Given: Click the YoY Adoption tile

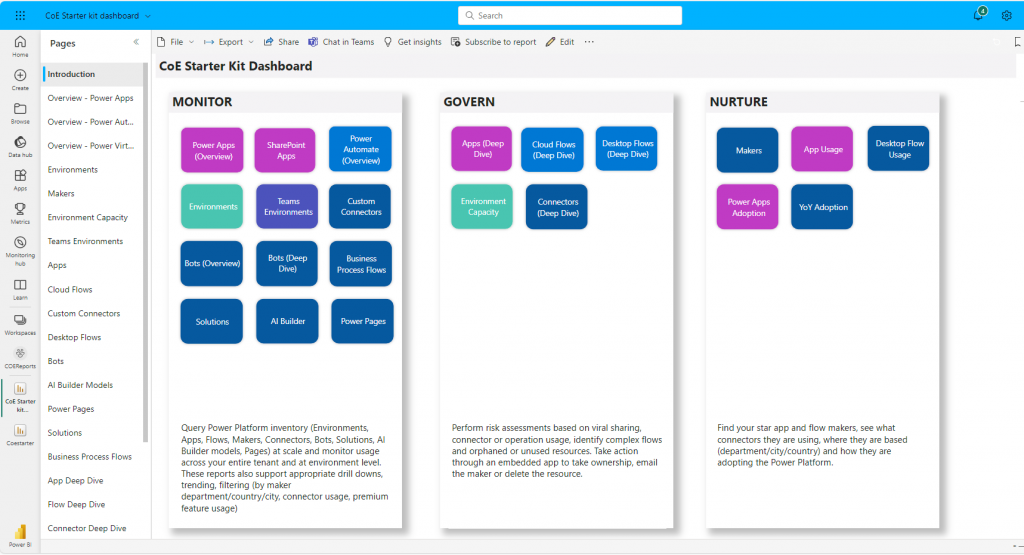Looking at the screenshot, I should tap(823, 207).
